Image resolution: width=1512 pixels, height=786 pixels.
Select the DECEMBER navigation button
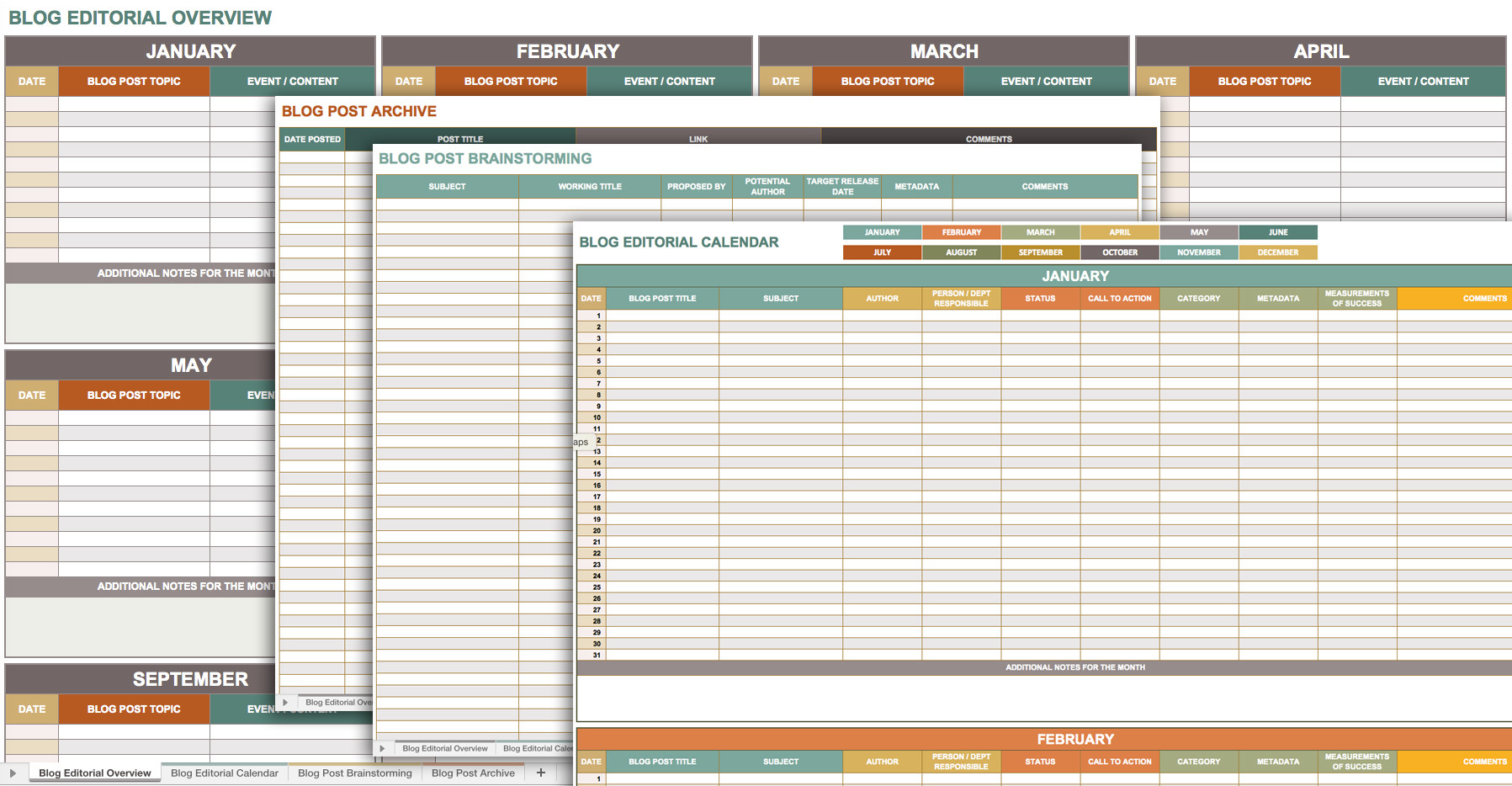[1277, 252]
